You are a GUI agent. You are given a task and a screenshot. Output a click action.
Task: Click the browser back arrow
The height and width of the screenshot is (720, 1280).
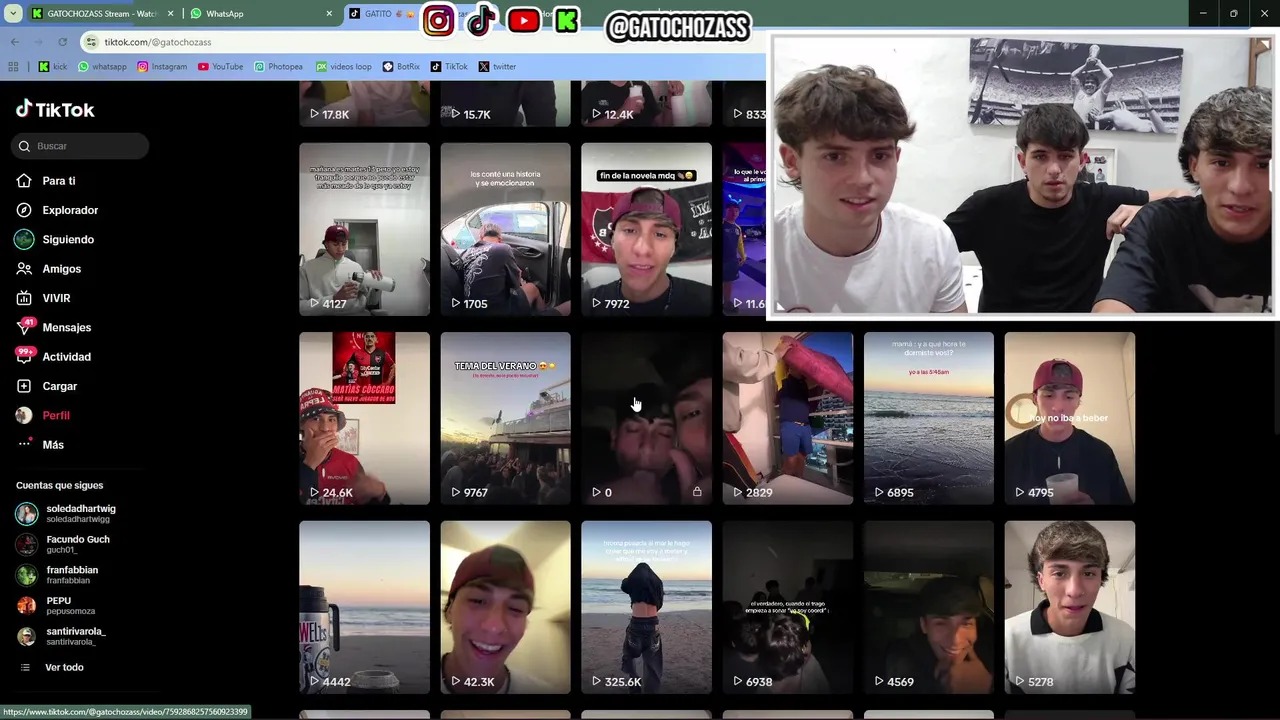tap(14, 42)
